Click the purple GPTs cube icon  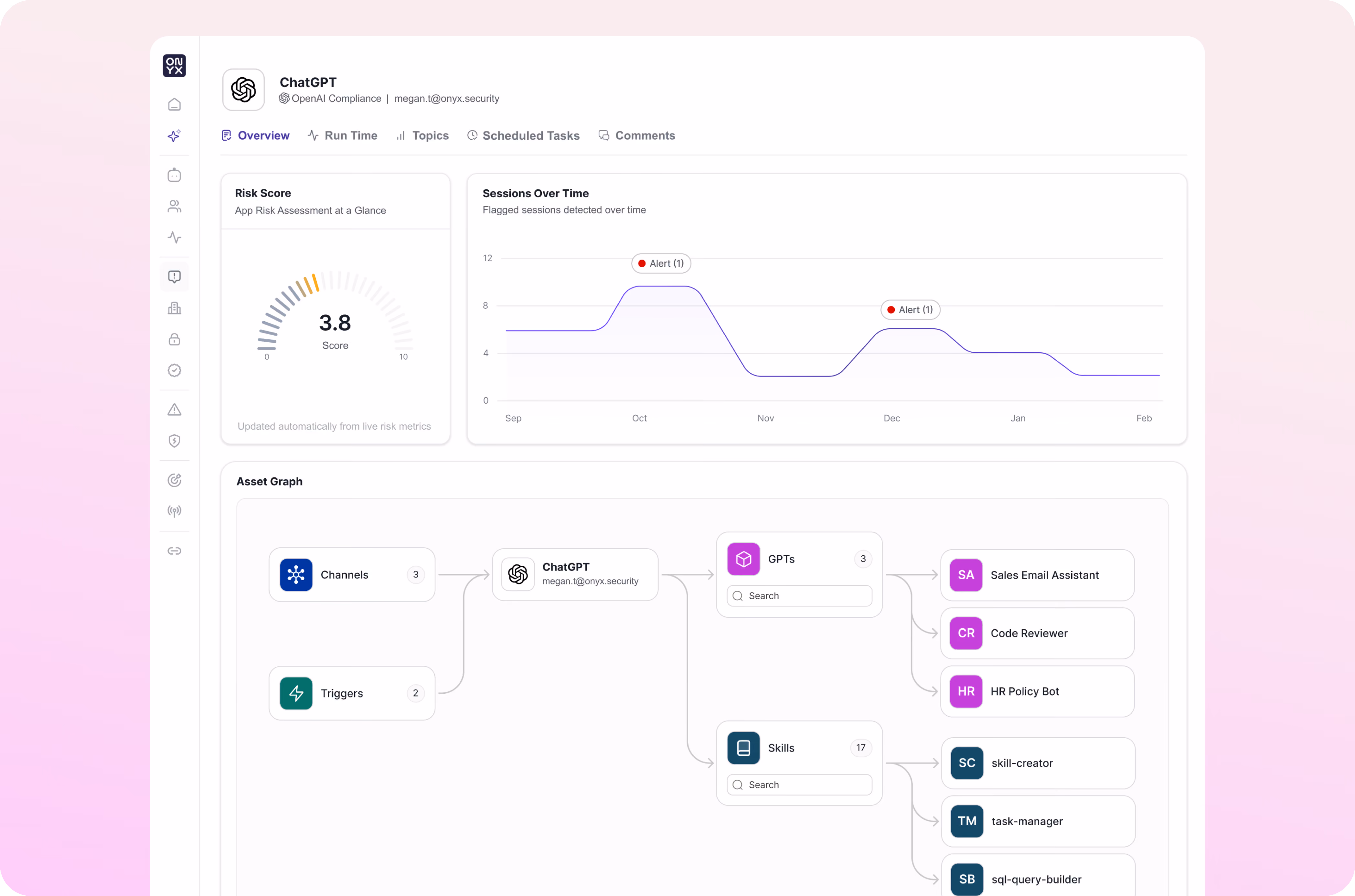tap(743, 559)
